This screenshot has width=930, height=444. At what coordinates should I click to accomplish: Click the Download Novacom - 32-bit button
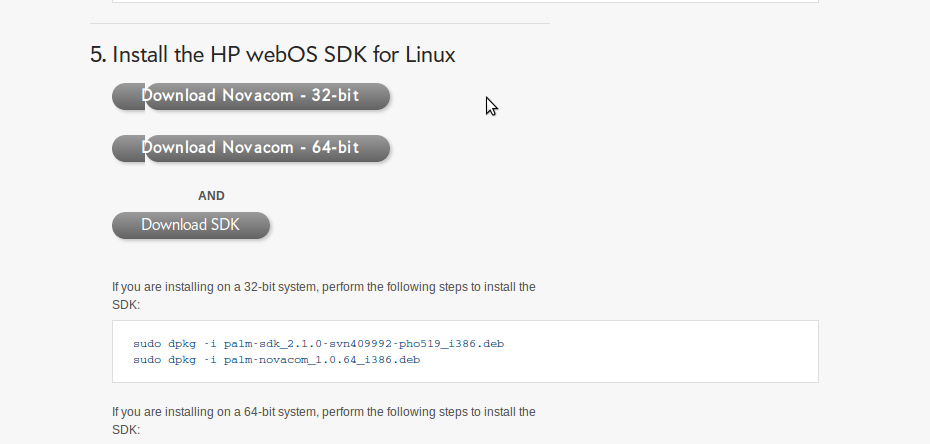point(251,96)
